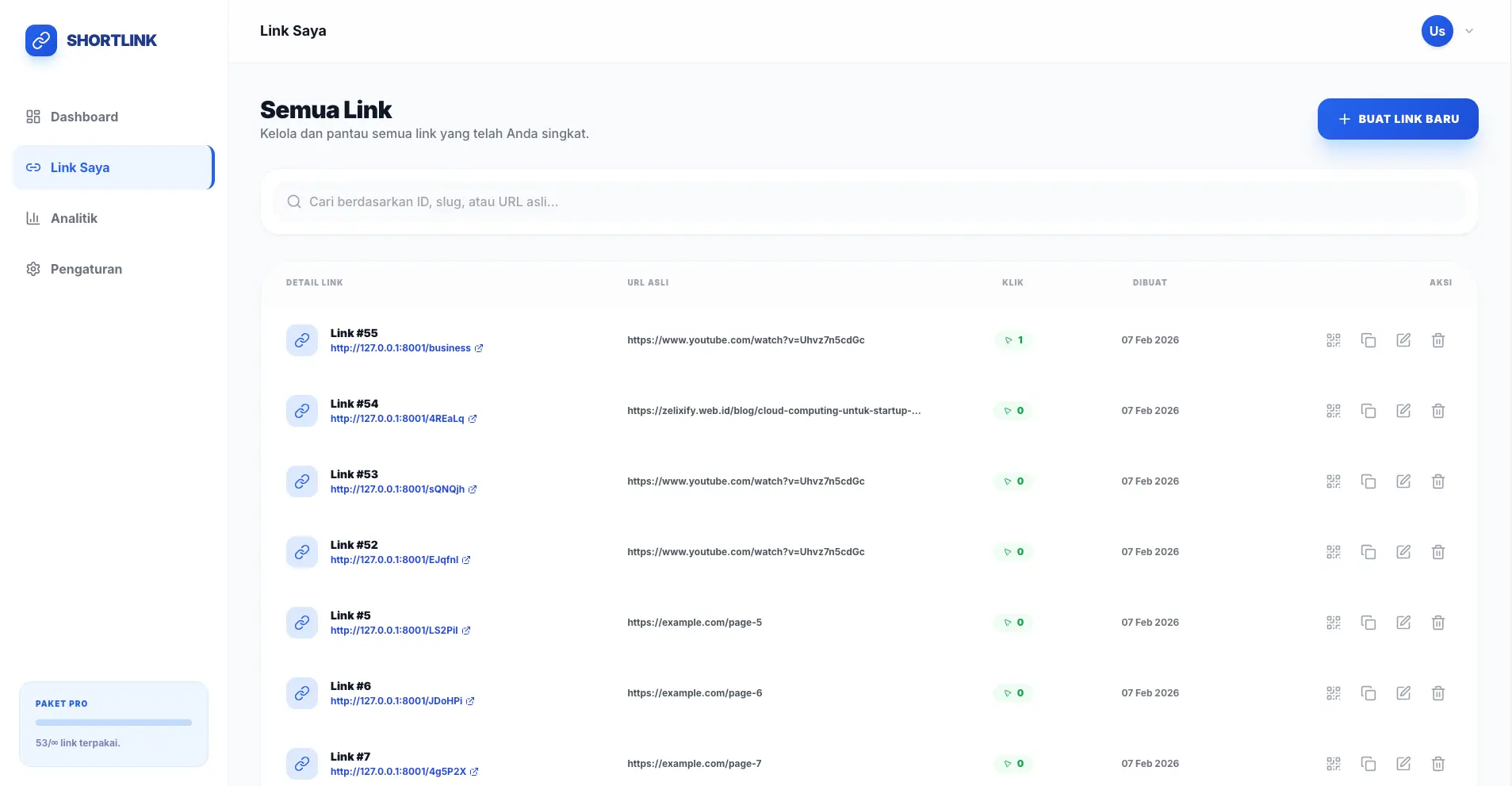Screen dimensions: 1512x786
Task: Click copy icon for Link #6
Action: point(1368,693)
